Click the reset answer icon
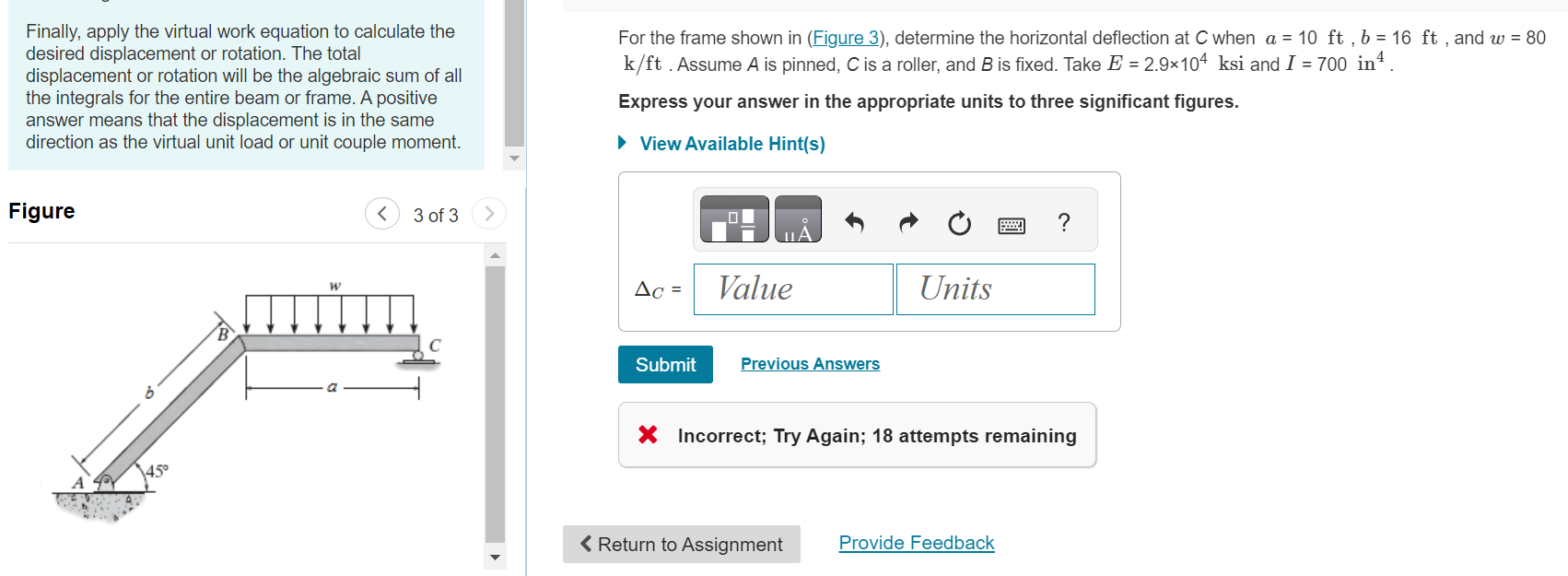1568x576 pixels. (x=959, y=221)
